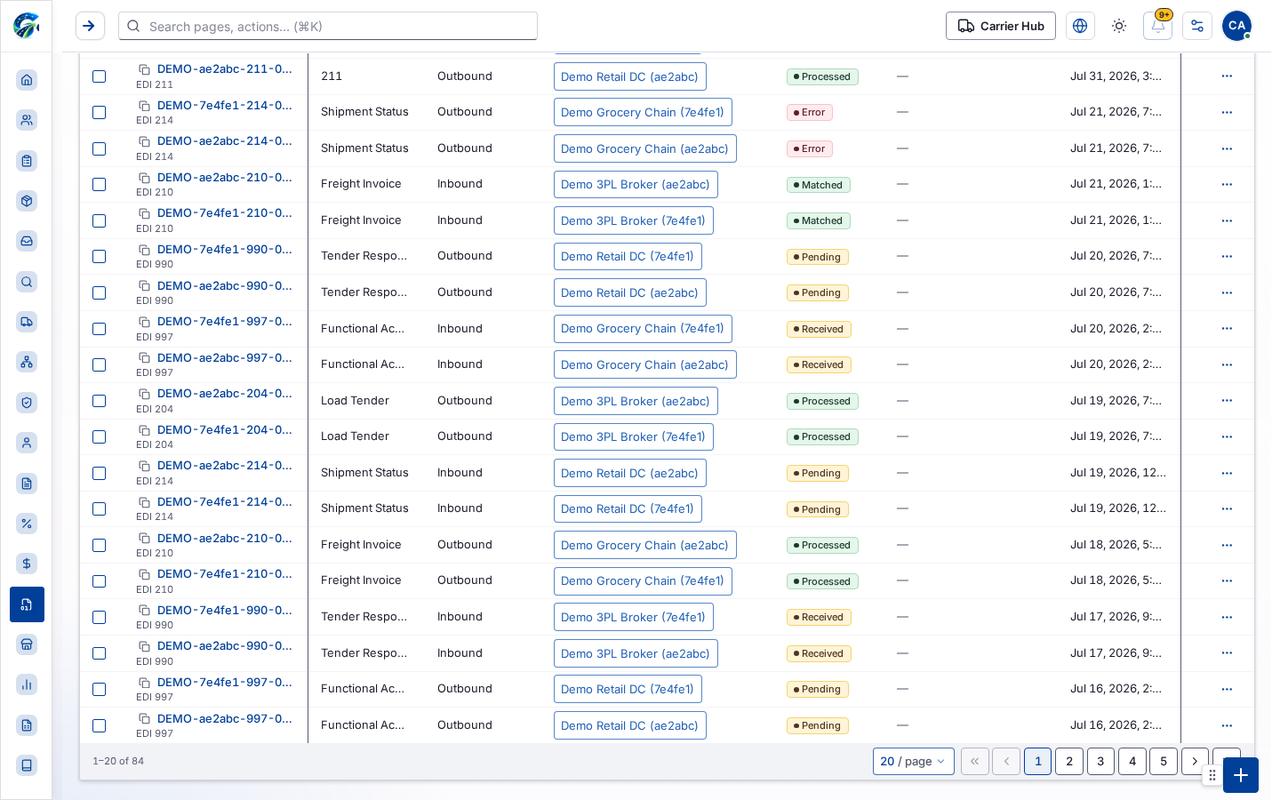1280x800 pixels.
Task: Check the box for DEMO-ae2abc-204 row
Action: click(x=99, y=401)
